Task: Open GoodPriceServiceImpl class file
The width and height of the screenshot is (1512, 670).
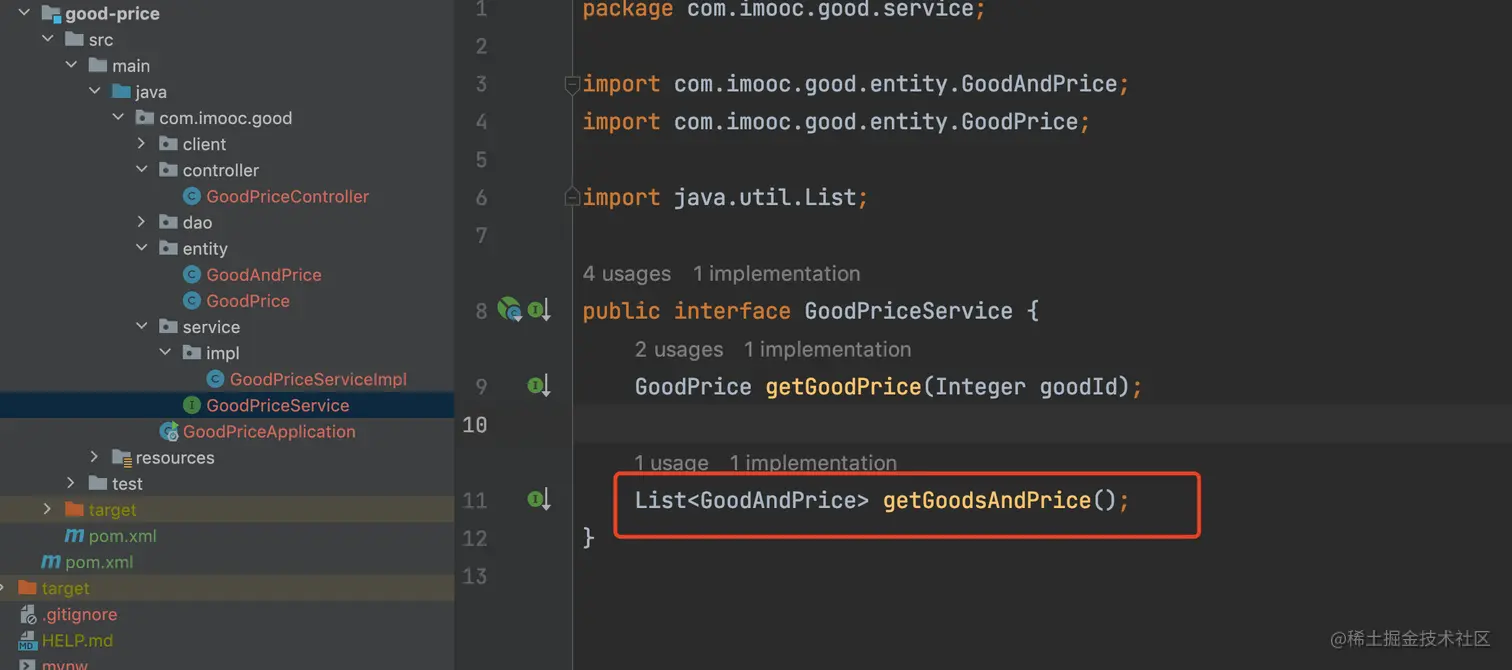Action: 318,379
